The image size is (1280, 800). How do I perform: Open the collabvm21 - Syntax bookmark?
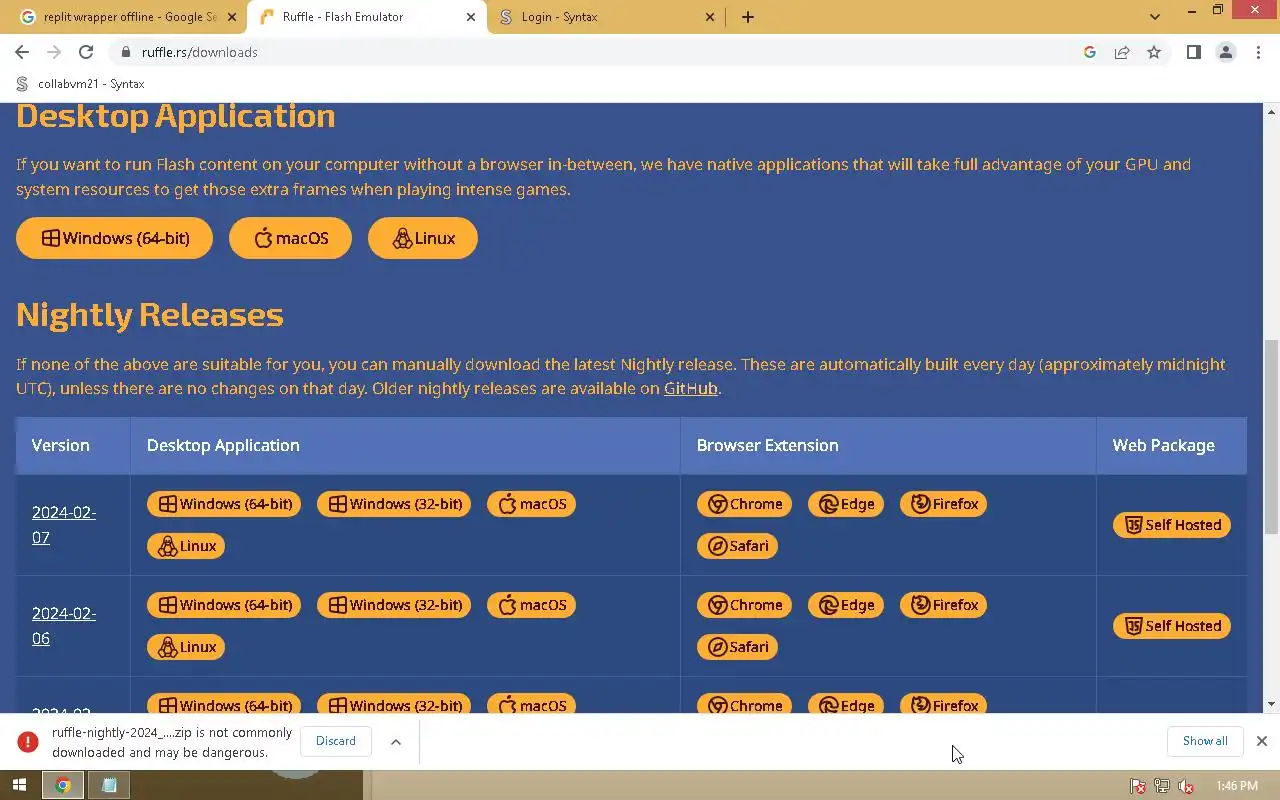click(81, 84)
